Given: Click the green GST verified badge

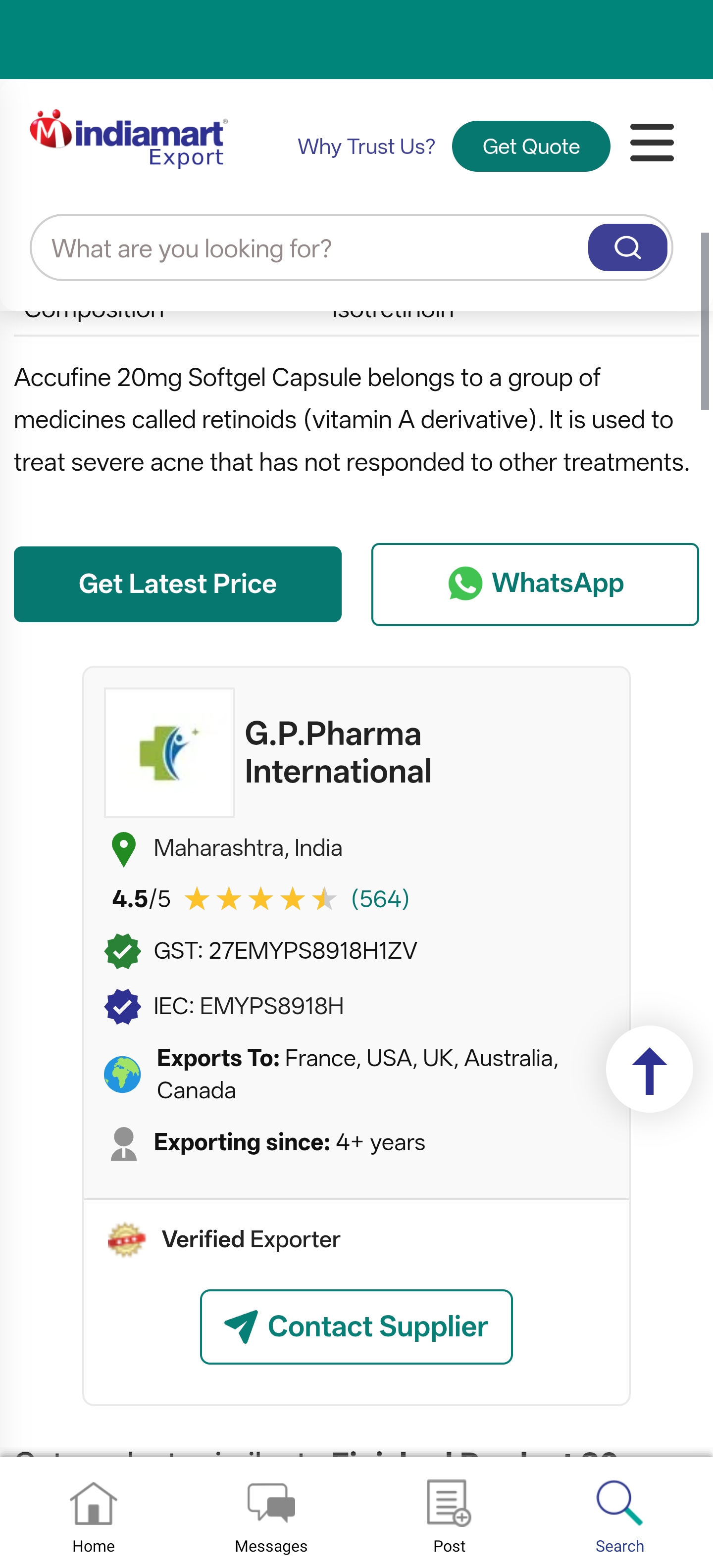Looking at the screenshot, I should [122, 951].
